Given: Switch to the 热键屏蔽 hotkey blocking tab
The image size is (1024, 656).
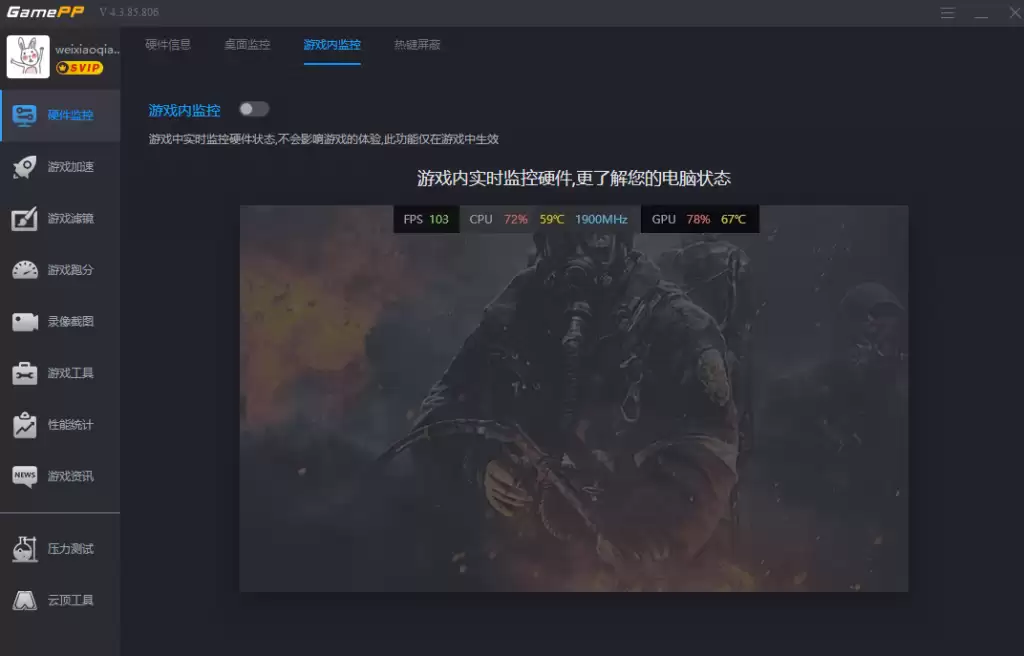Looking at the screenshot, I should pyautogui.click(x=416, y=44).
